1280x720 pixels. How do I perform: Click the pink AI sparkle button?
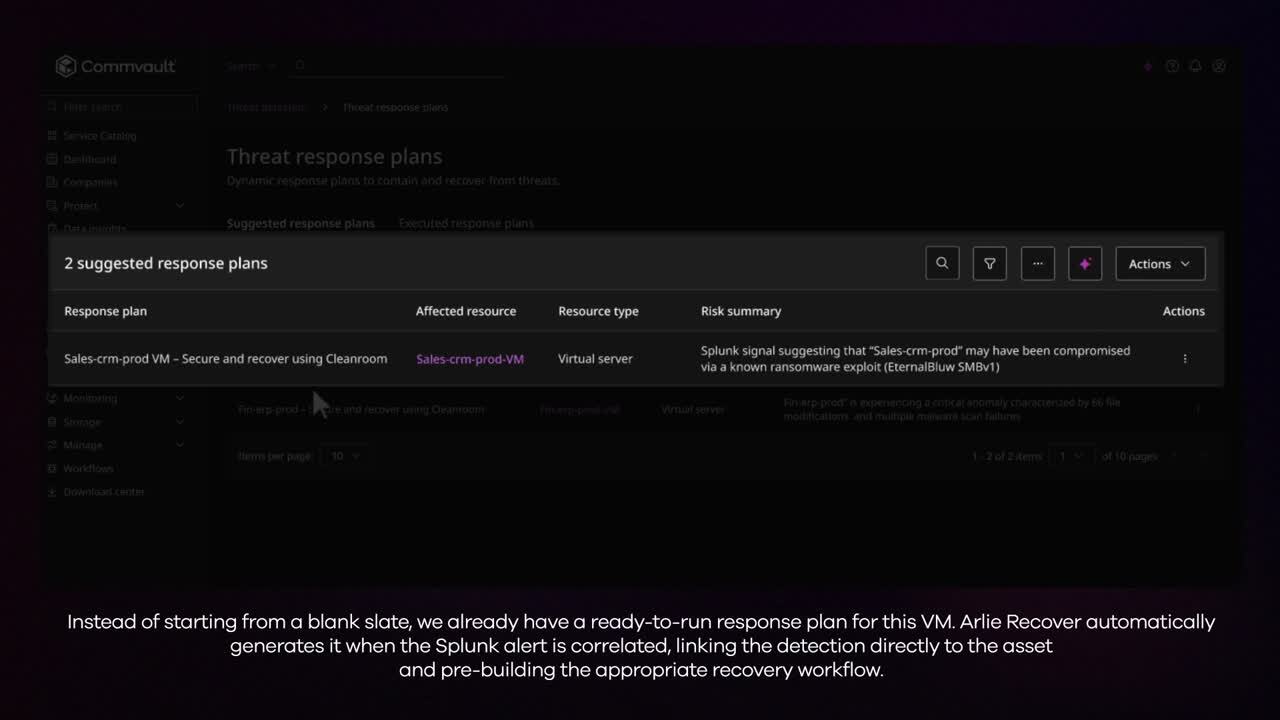coord(1085,263)
